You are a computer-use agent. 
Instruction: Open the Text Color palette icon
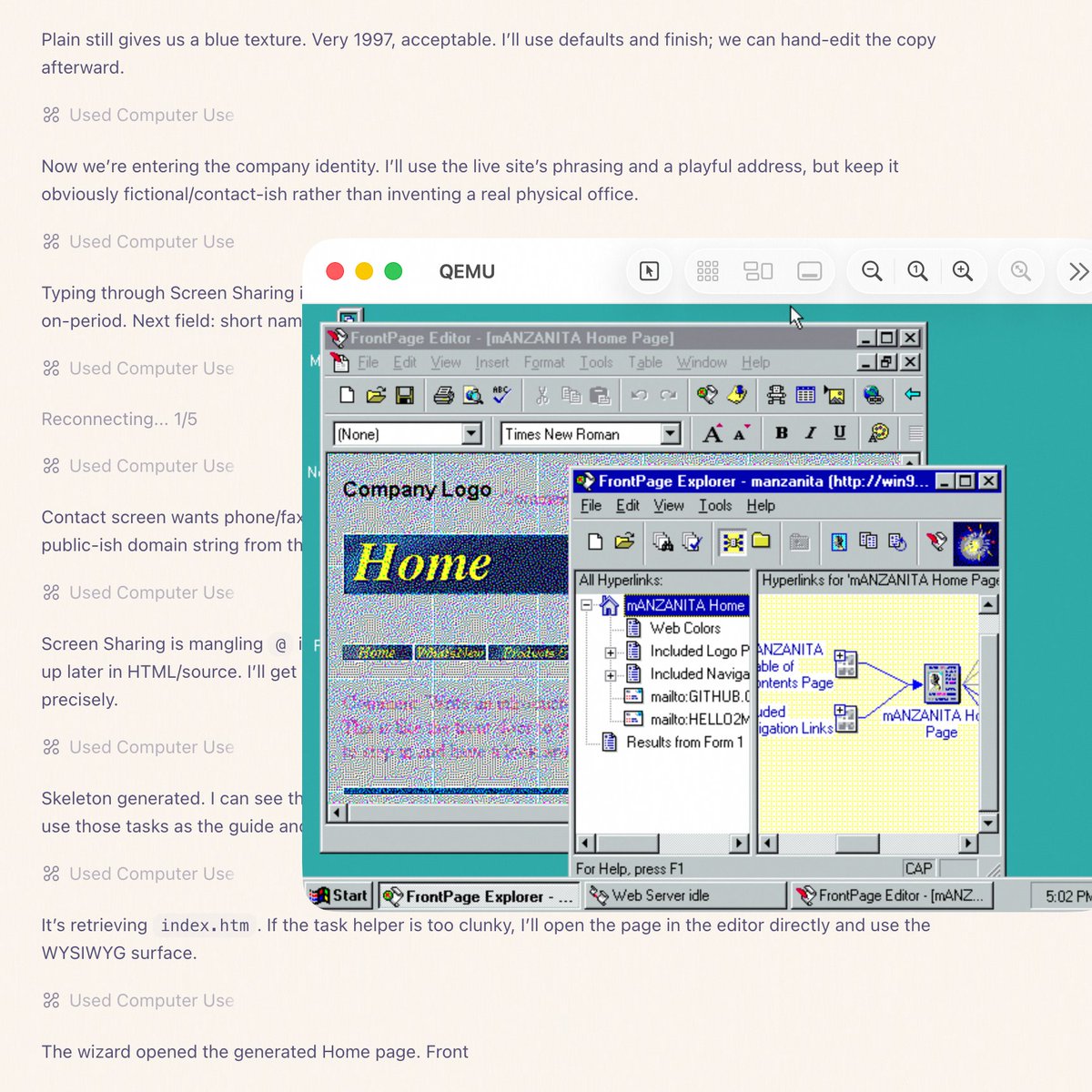tap(878, 434)
